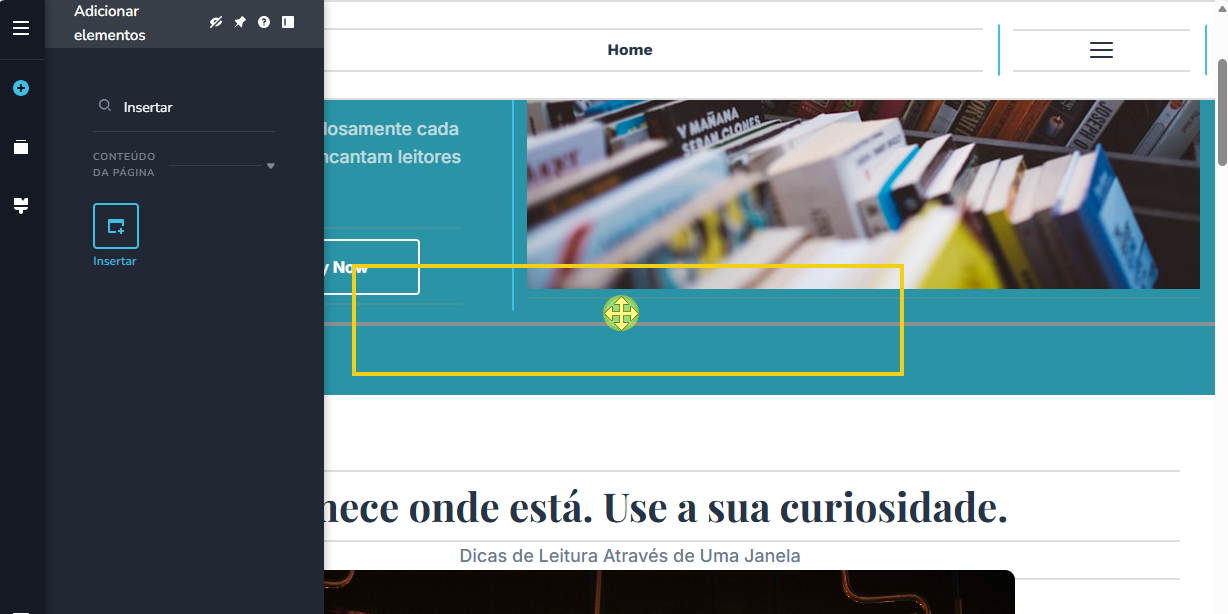Select the Insertar widget icon in the panel

(115, 227)
